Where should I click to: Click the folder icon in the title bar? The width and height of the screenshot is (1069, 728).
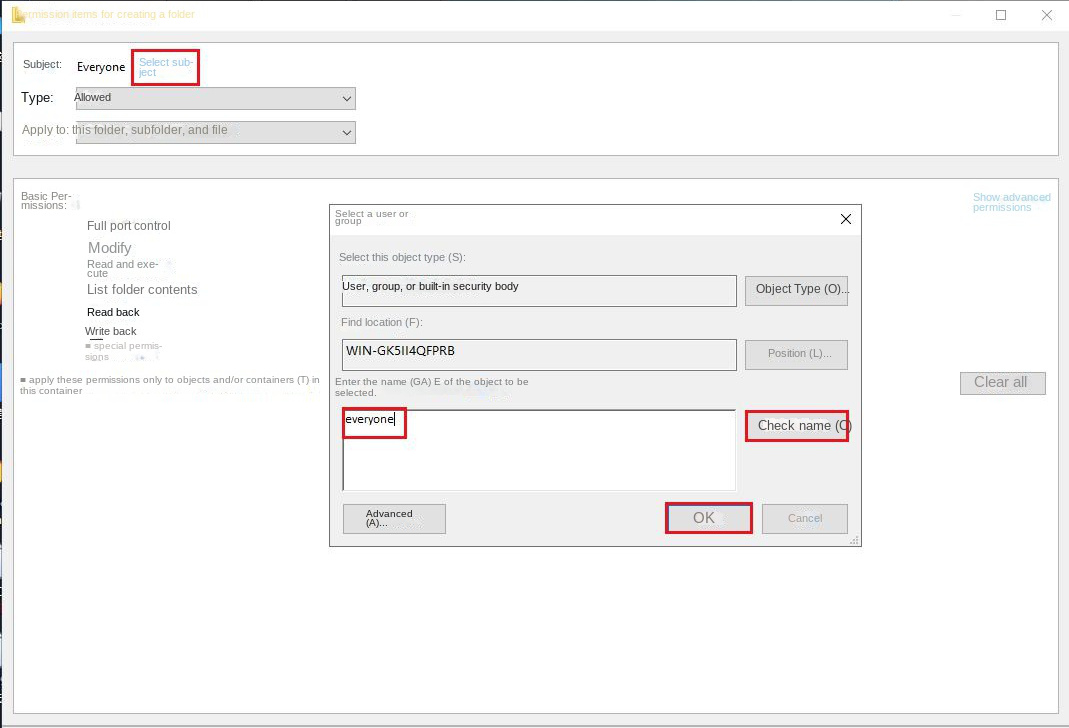18,15
